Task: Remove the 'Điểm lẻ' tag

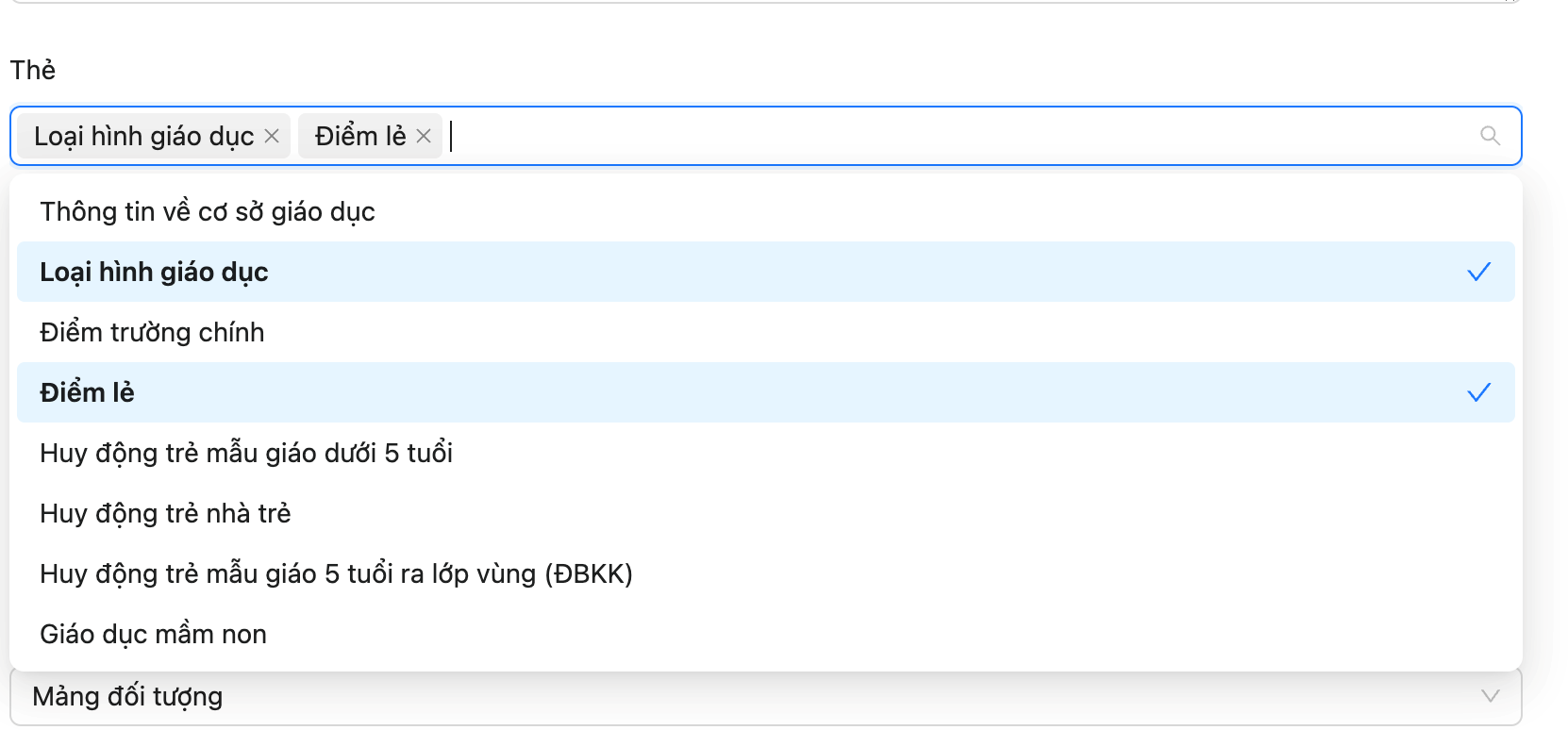Action: tap(424, 137)
